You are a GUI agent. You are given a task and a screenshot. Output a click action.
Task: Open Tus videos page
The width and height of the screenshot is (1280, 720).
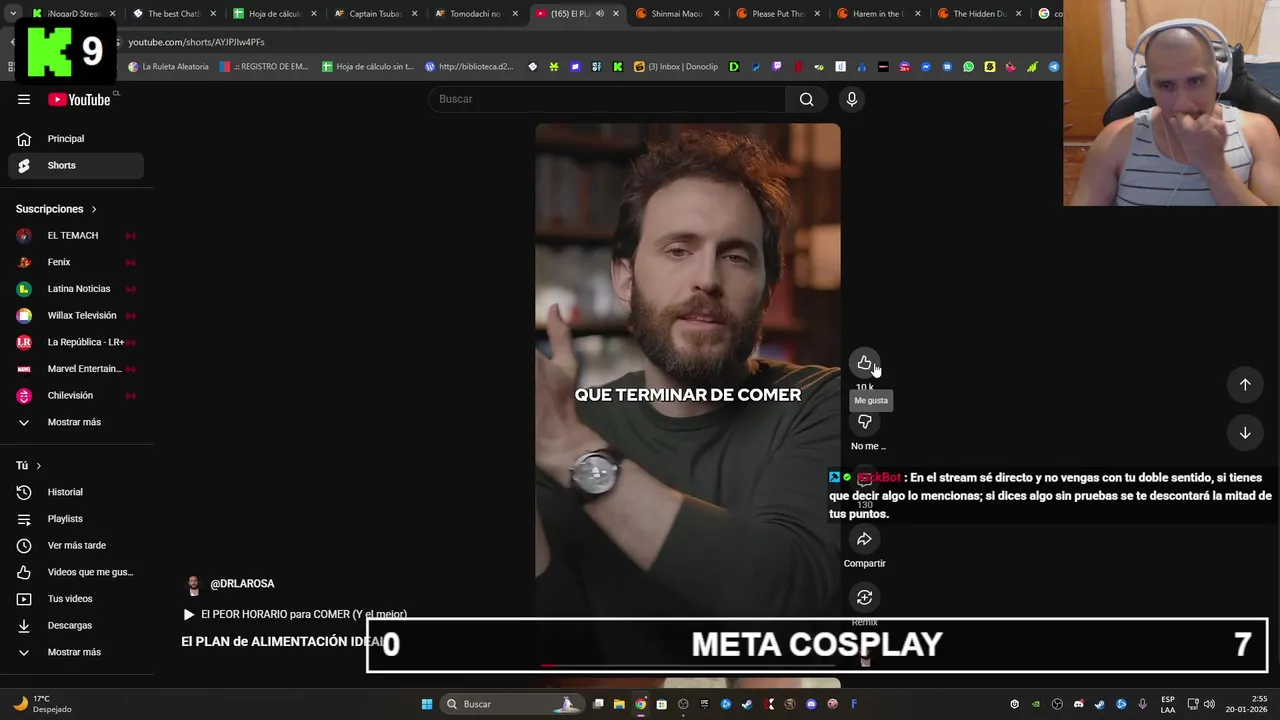(x=76, y=599)
